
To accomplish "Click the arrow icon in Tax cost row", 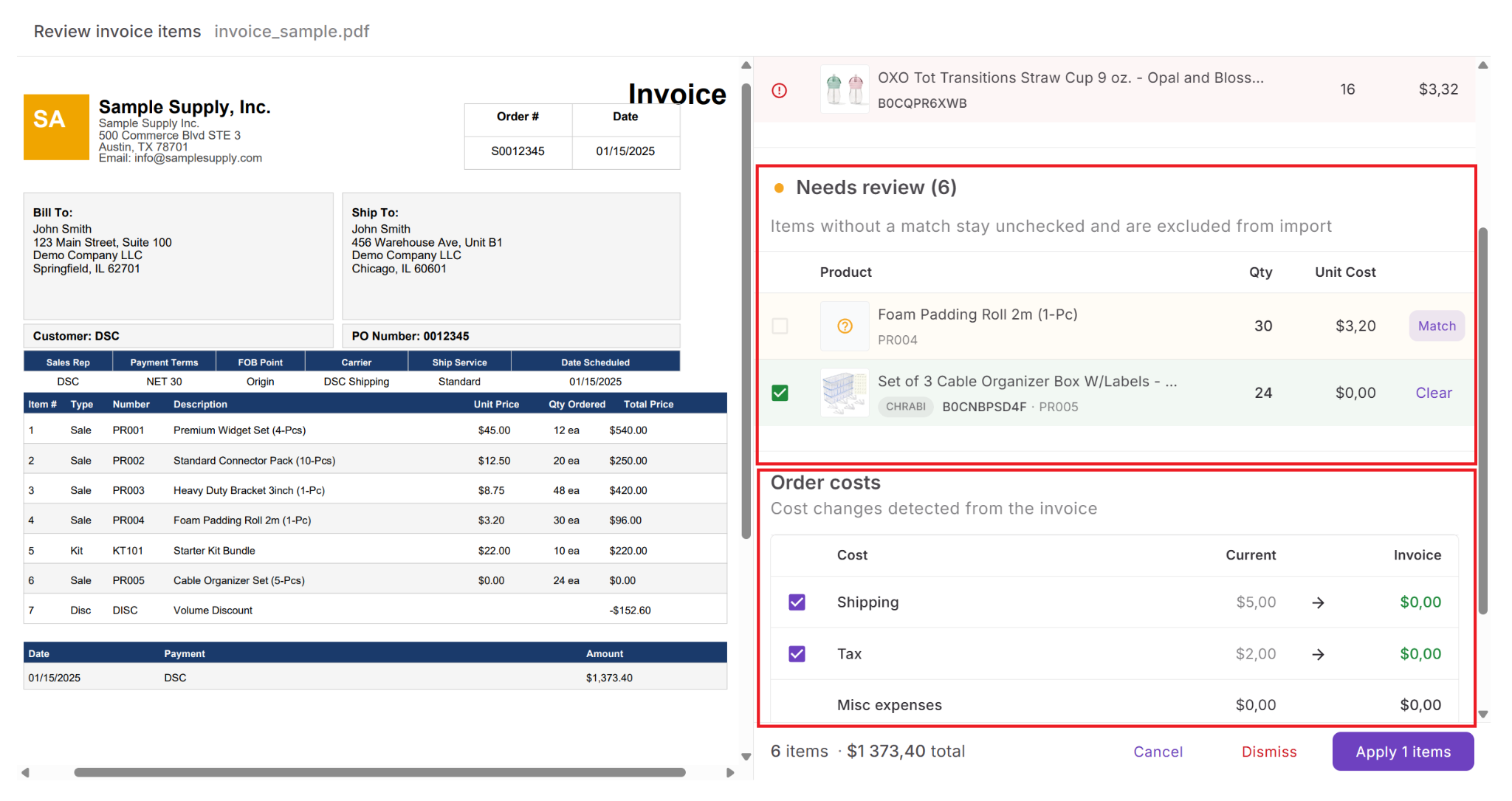I will (x=1318, y=655).
